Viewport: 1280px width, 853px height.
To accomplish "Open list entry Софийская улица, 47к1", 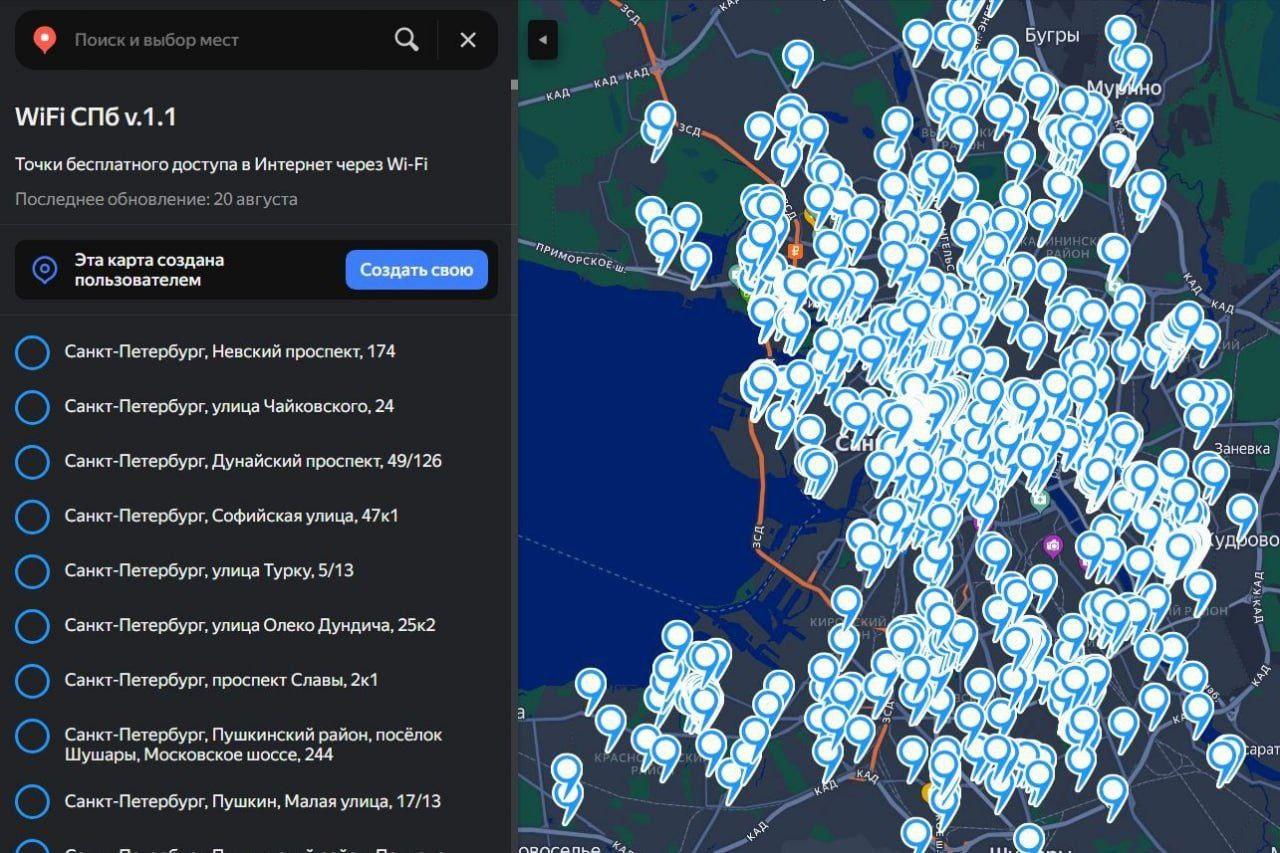I will click(231, 516).
